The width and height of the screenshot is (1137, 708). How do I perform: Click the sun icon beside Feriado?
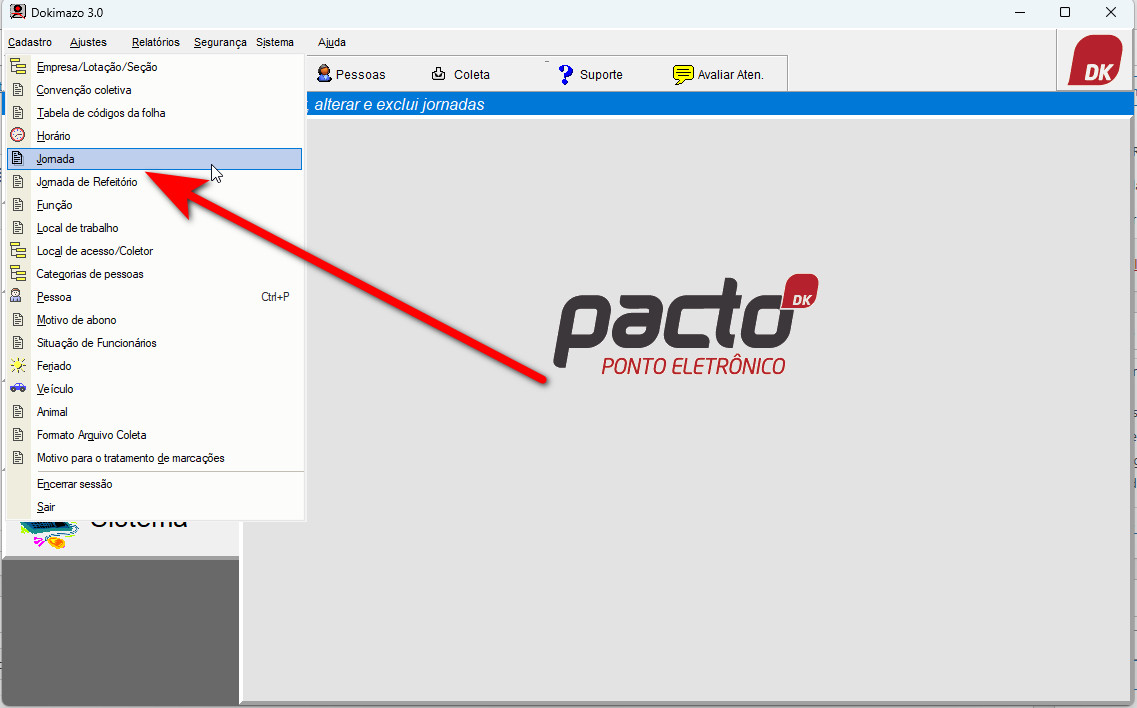click(x=17, y=366)
